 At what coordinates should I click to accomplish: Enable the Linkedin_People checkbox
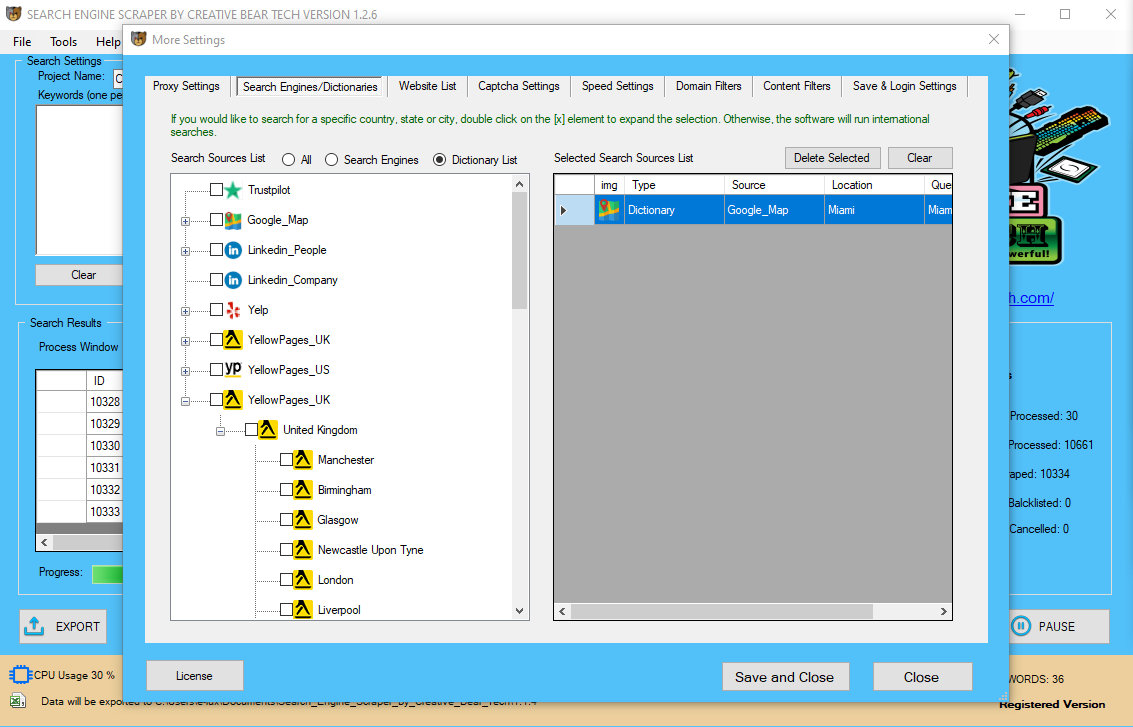(216, 249)
